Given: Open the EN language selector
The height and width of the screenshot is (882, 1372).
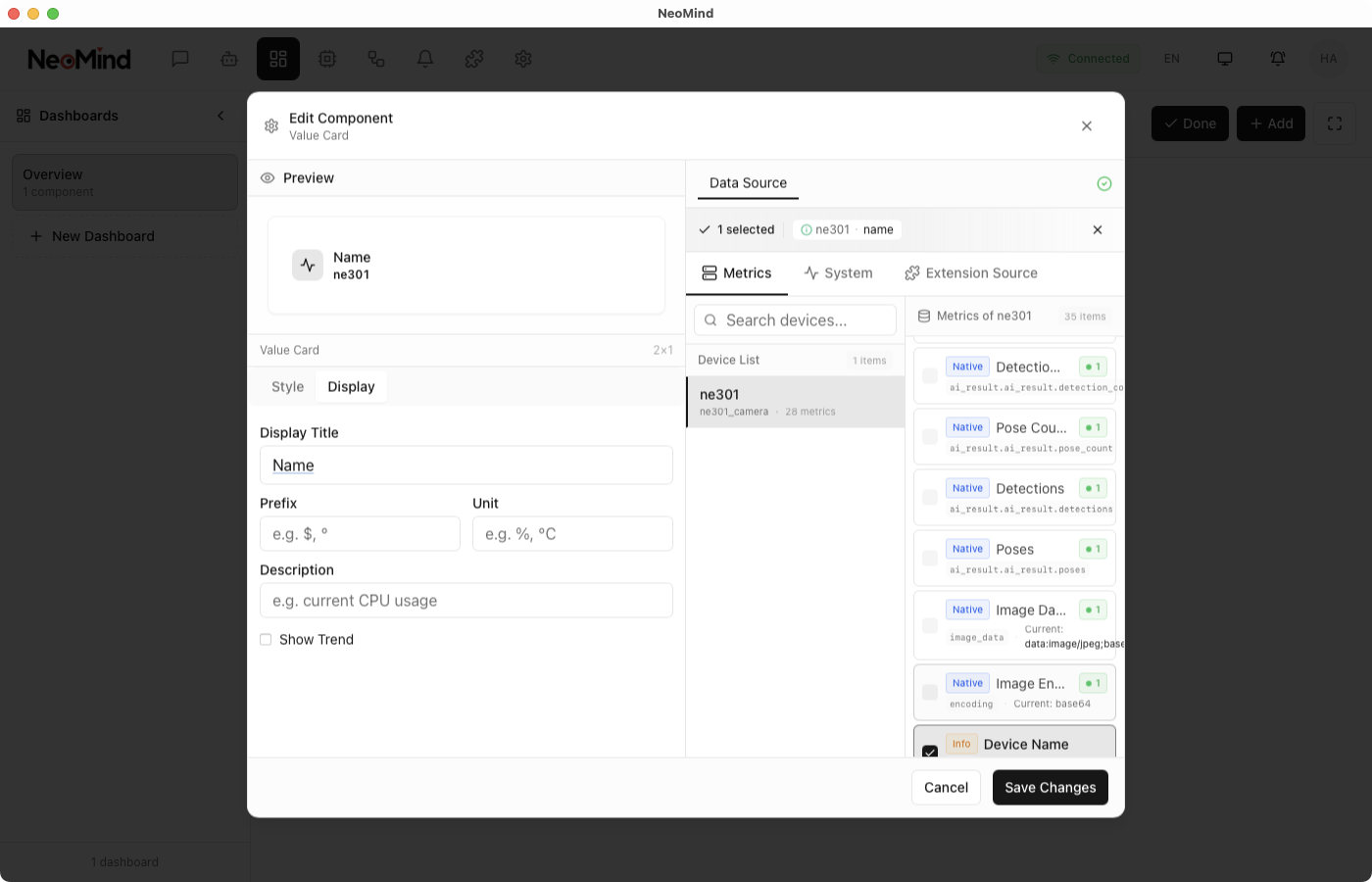Looking at the screenshot, I should [x=1172, y=59].
